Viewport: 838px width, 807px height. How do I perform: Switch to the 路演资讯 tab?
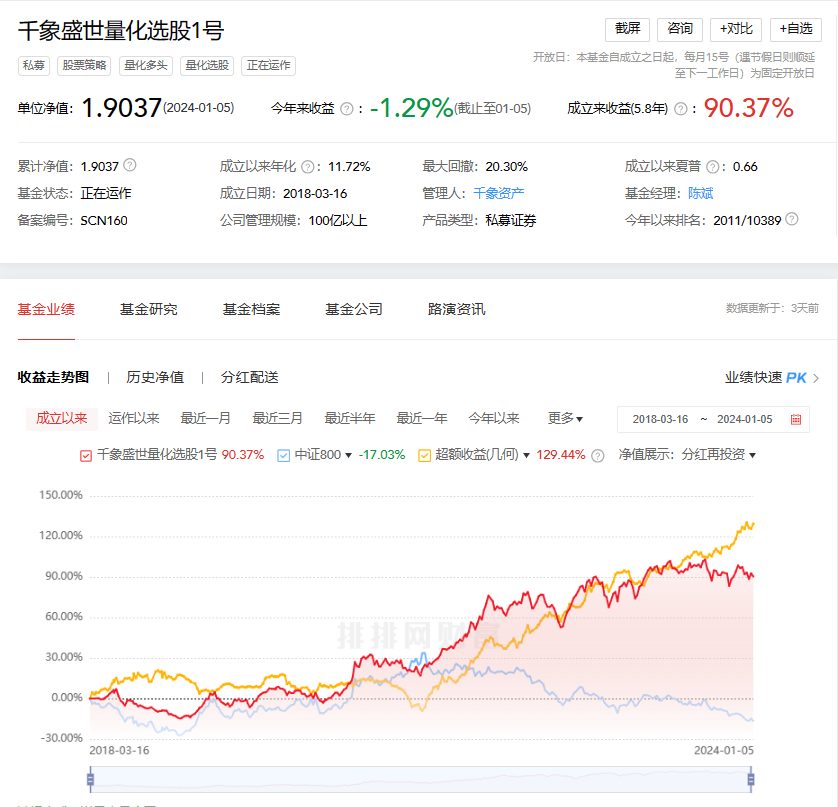tap(456, 309)
